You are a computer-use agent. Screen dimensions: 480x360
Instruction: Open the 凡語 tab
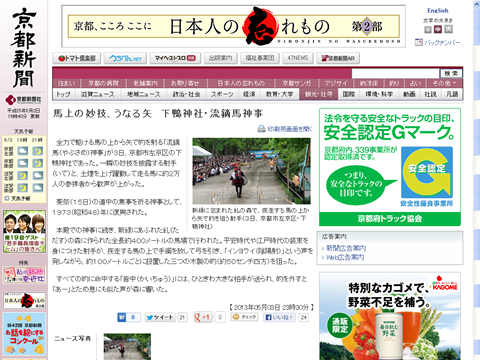click(452, 94)
